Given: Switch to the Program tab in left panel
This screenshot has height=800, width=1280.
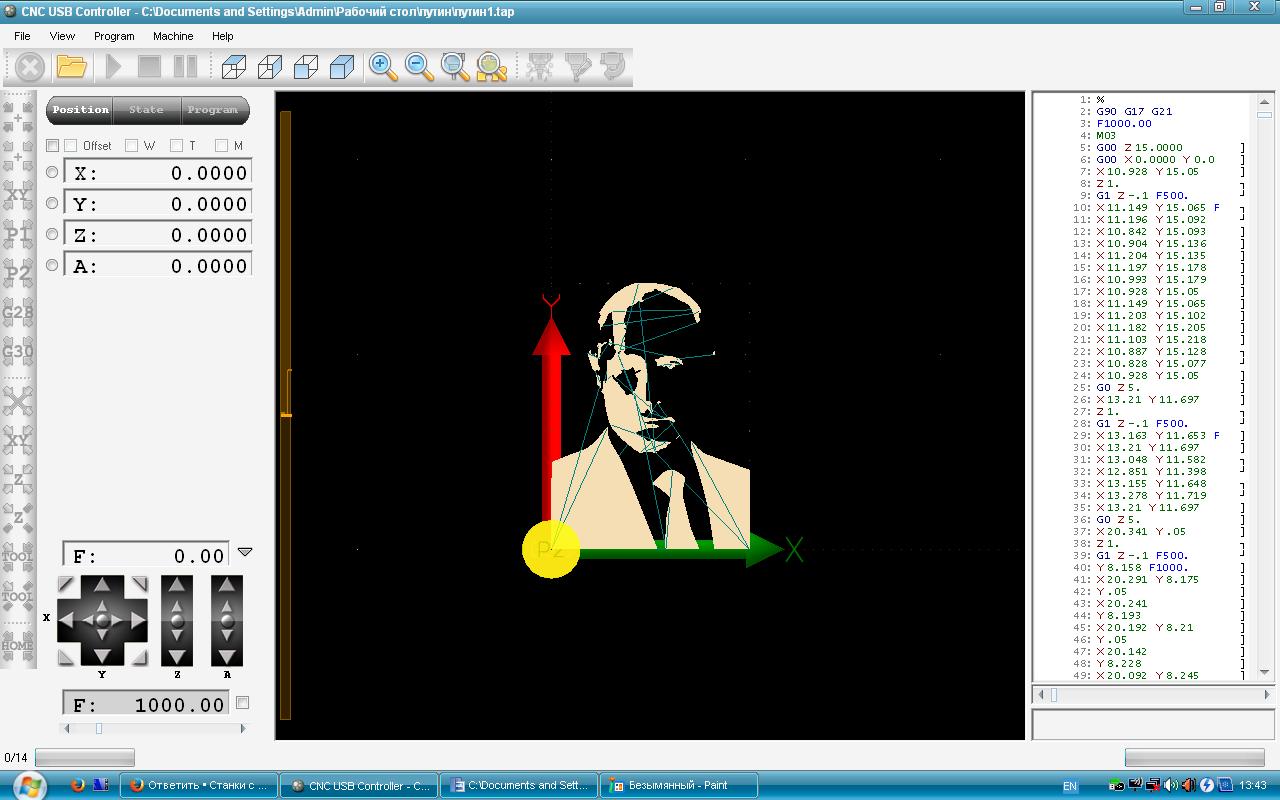Looking at the screenshot, I should [213, 110].
